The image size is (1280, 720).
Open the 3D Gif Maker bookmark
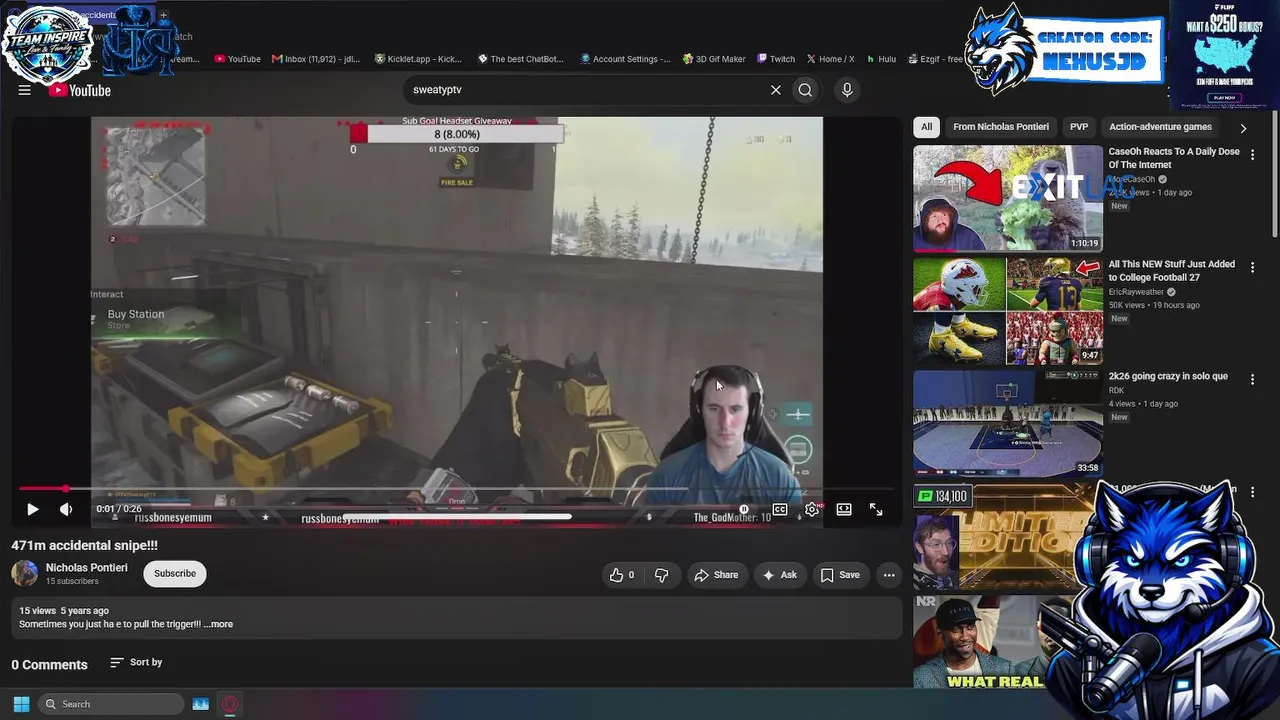(714, 59)
